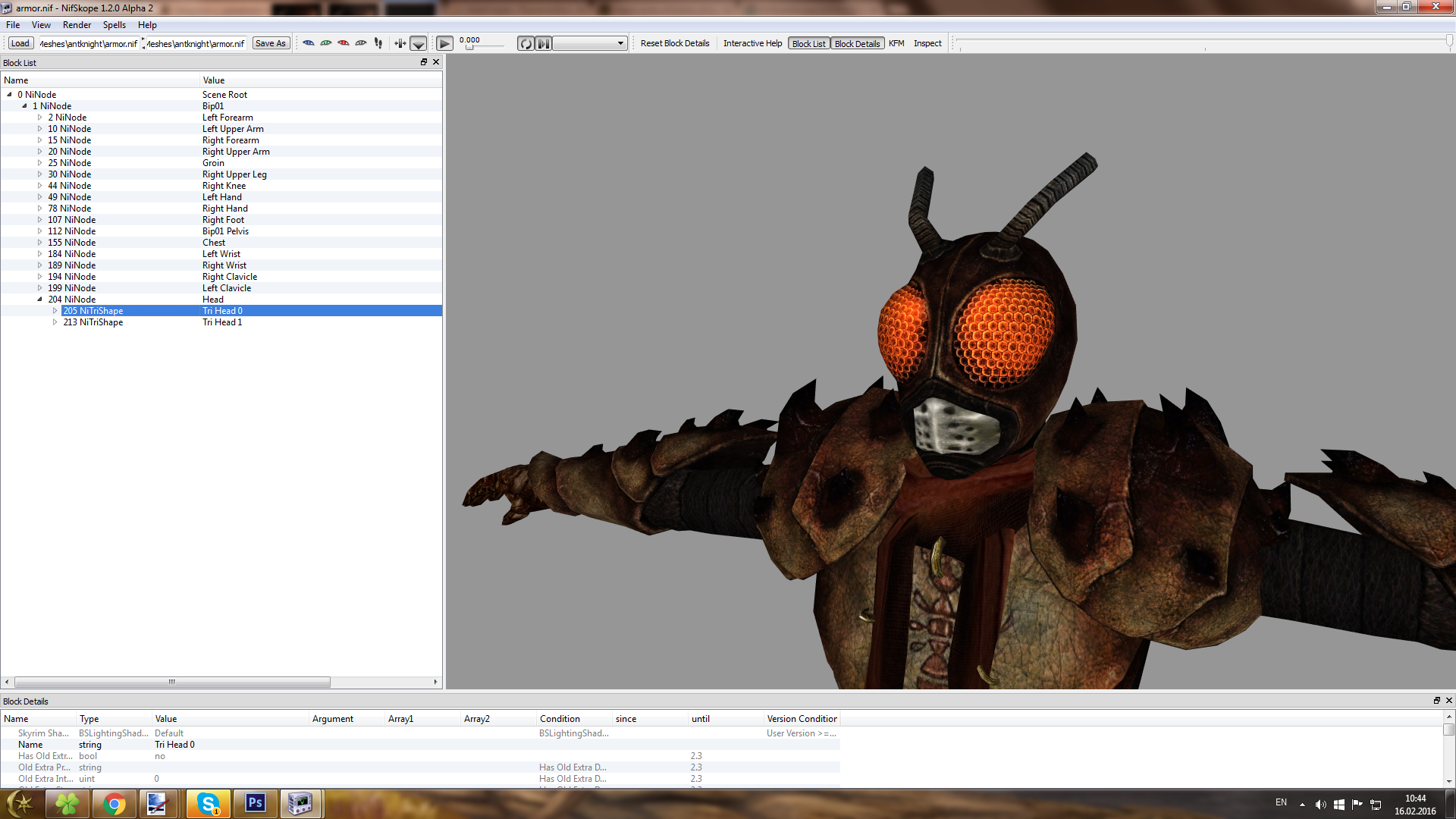
Task: Toggle the switch animation step button
Action: point(544,43)
